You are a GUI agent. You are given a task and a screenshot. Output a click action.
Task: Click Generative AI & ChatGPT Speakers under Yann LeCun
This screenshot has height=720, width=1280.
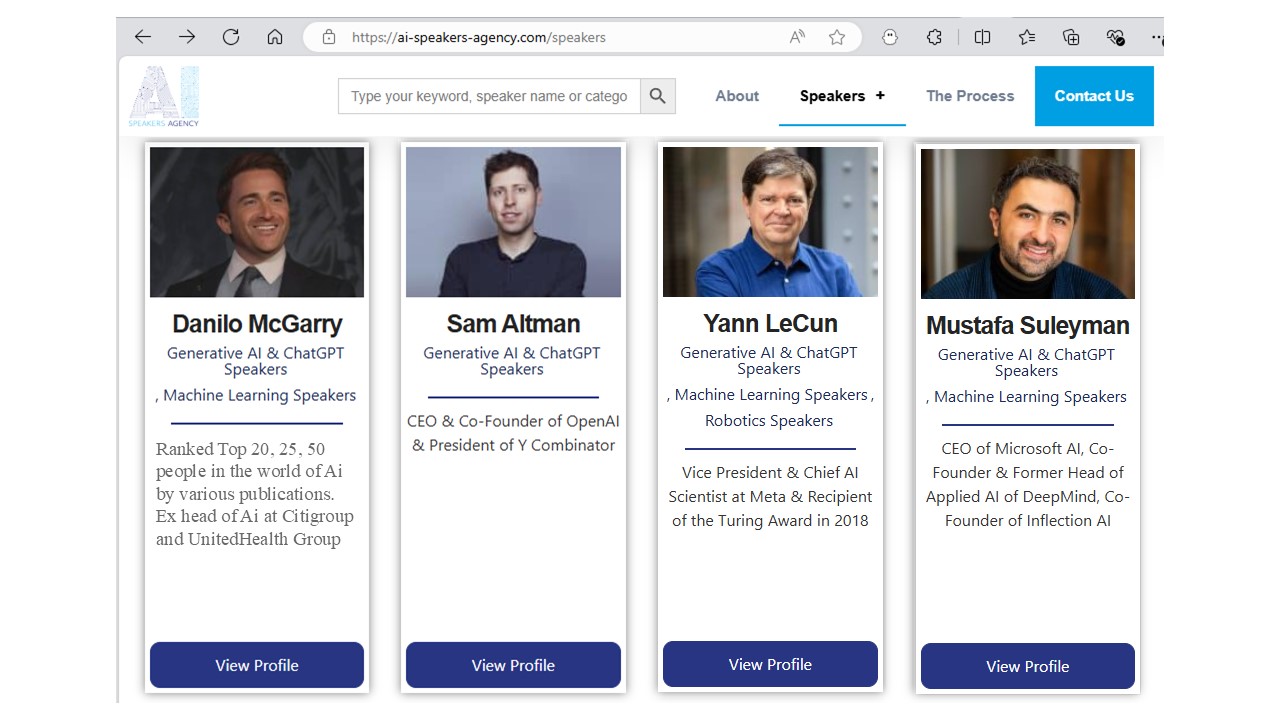769,360
